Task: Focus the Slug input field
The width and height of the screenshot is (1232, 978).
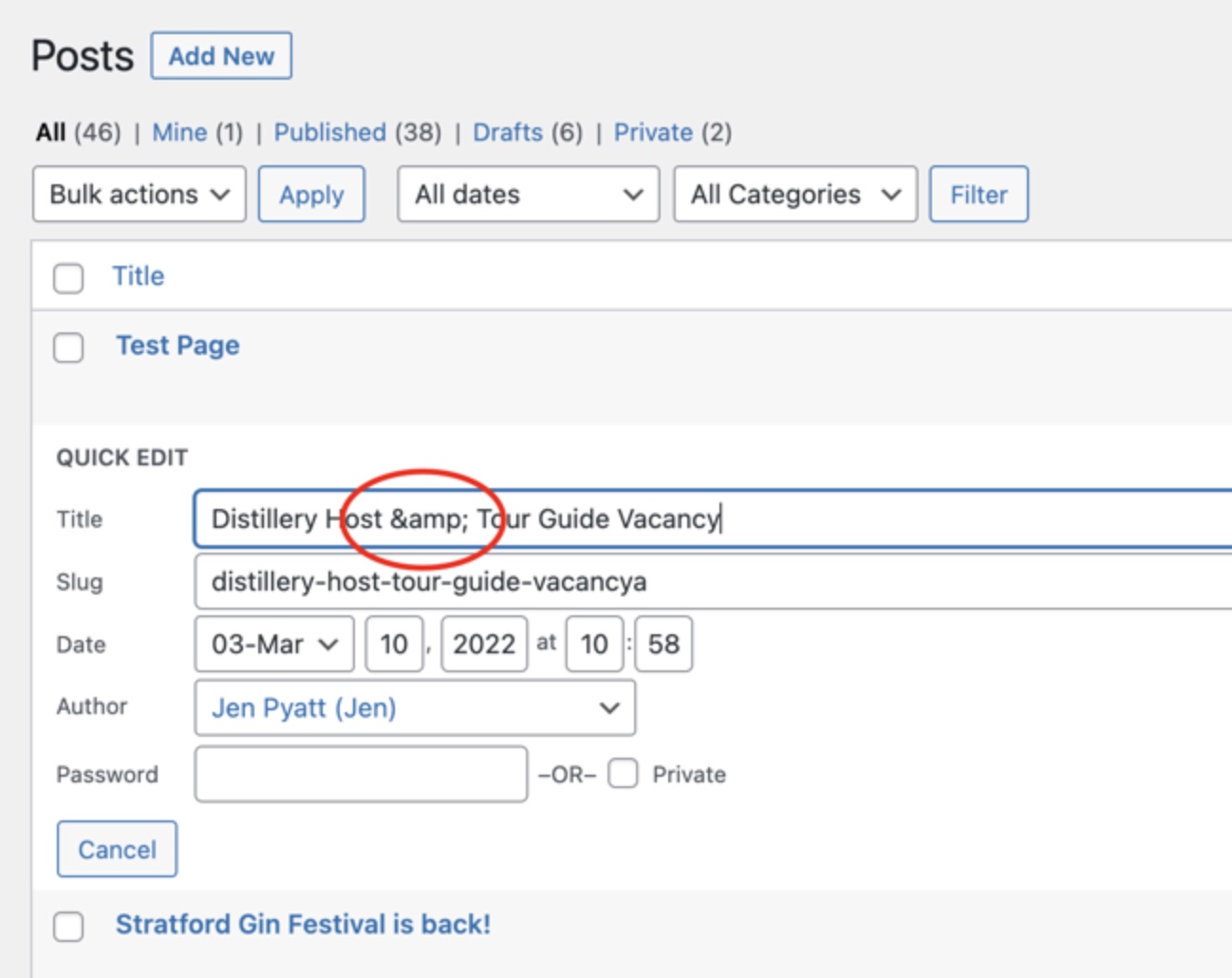Action: coord(713,581)
